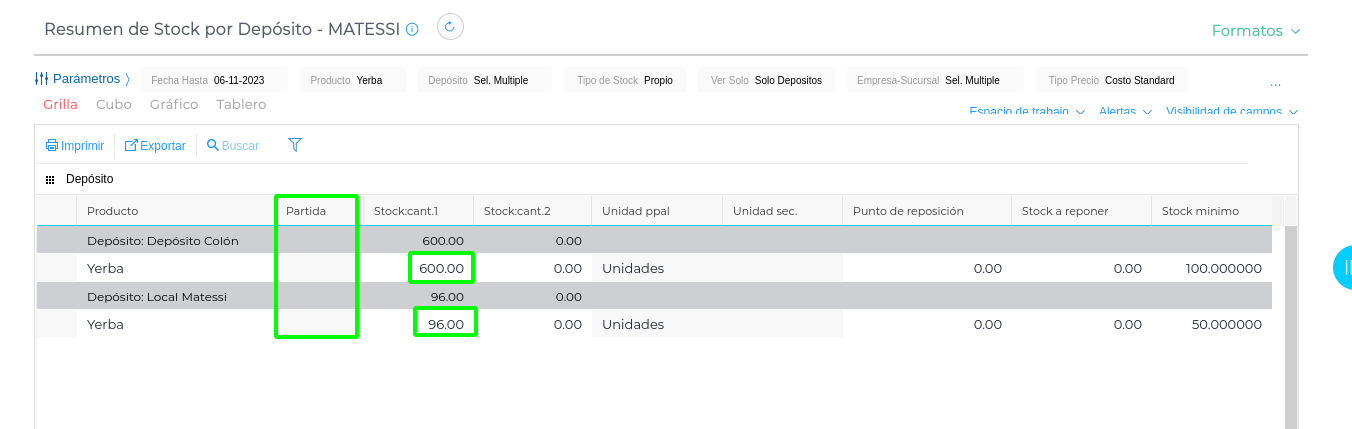This screenshot has width=1352, height=429.
Task: Switch to the Gráfico tab
Action: point(174,105)
